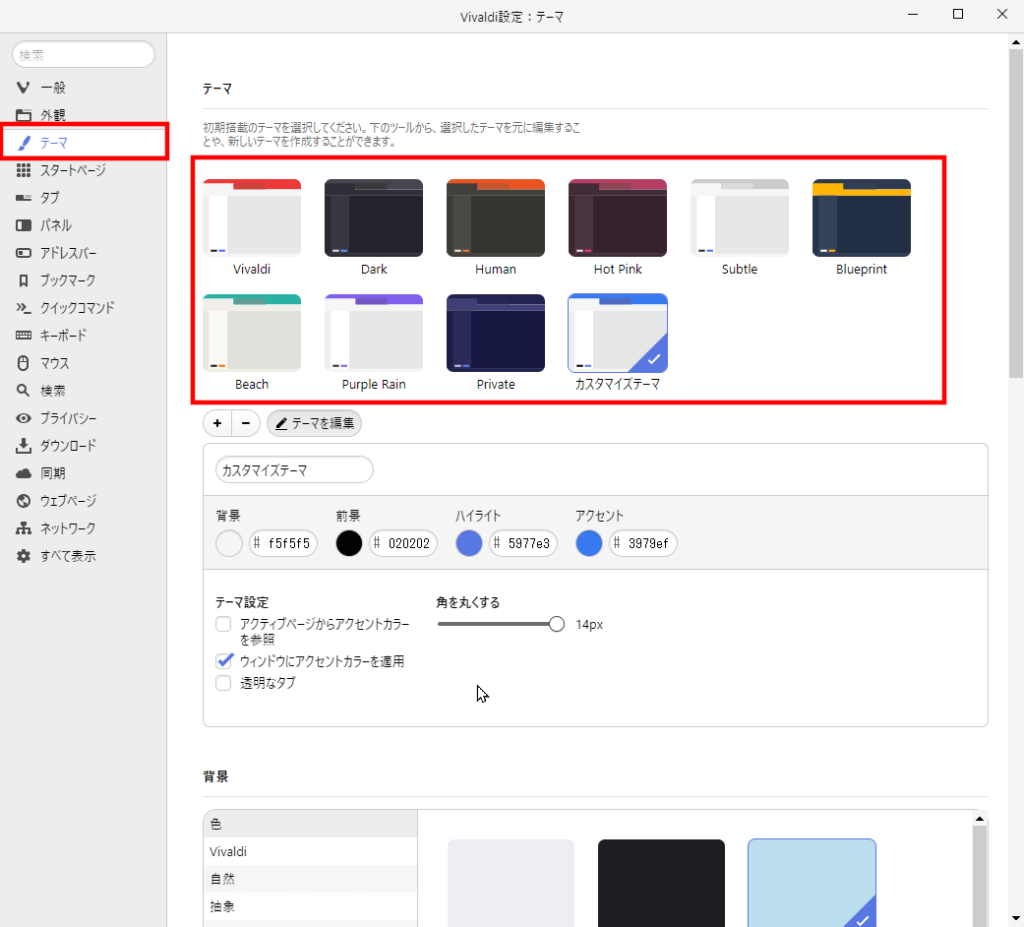Open the マウス icon
The image size is (1024, 927).
[x=24, y=363]
